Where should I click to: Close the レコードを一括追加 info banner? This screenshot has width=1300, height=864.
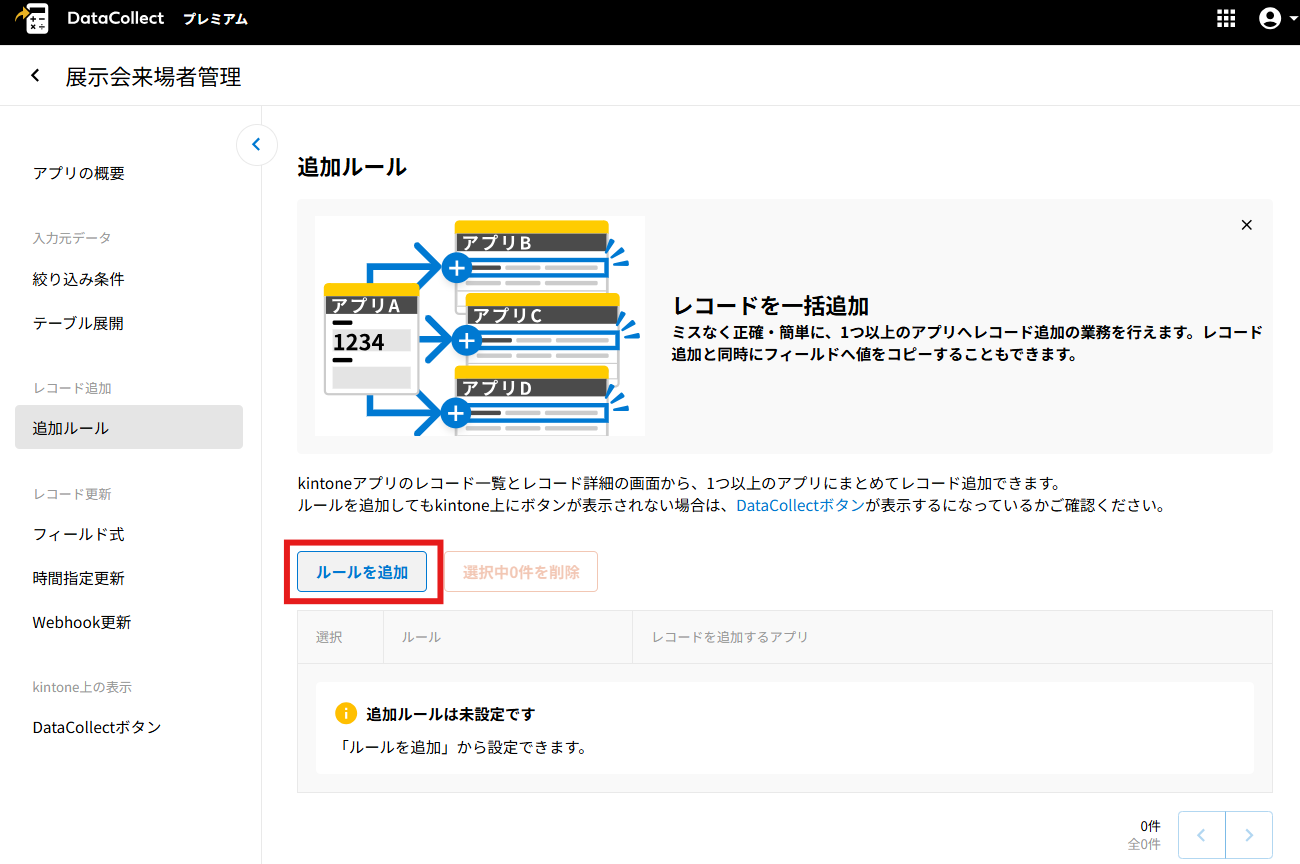(x=1246, y=225)
